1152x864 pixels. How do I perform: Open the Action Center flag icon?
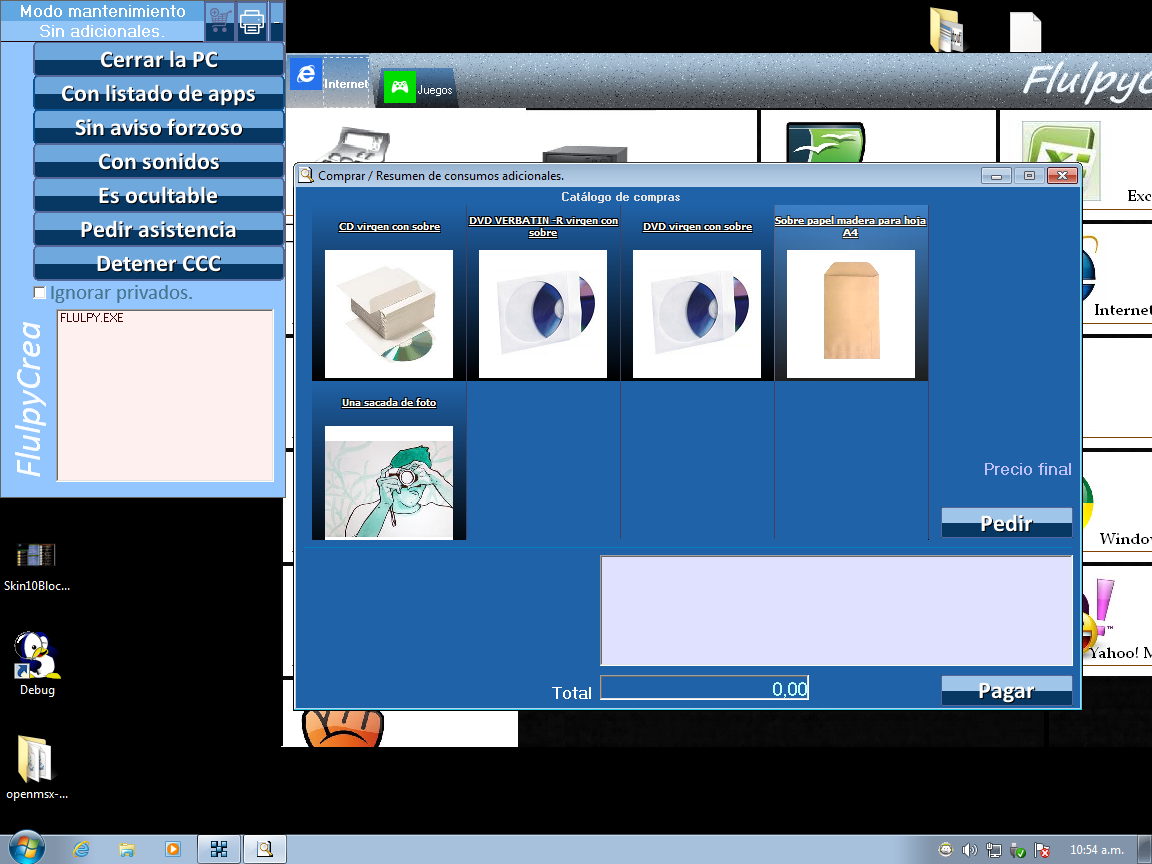click(1042, 850)
